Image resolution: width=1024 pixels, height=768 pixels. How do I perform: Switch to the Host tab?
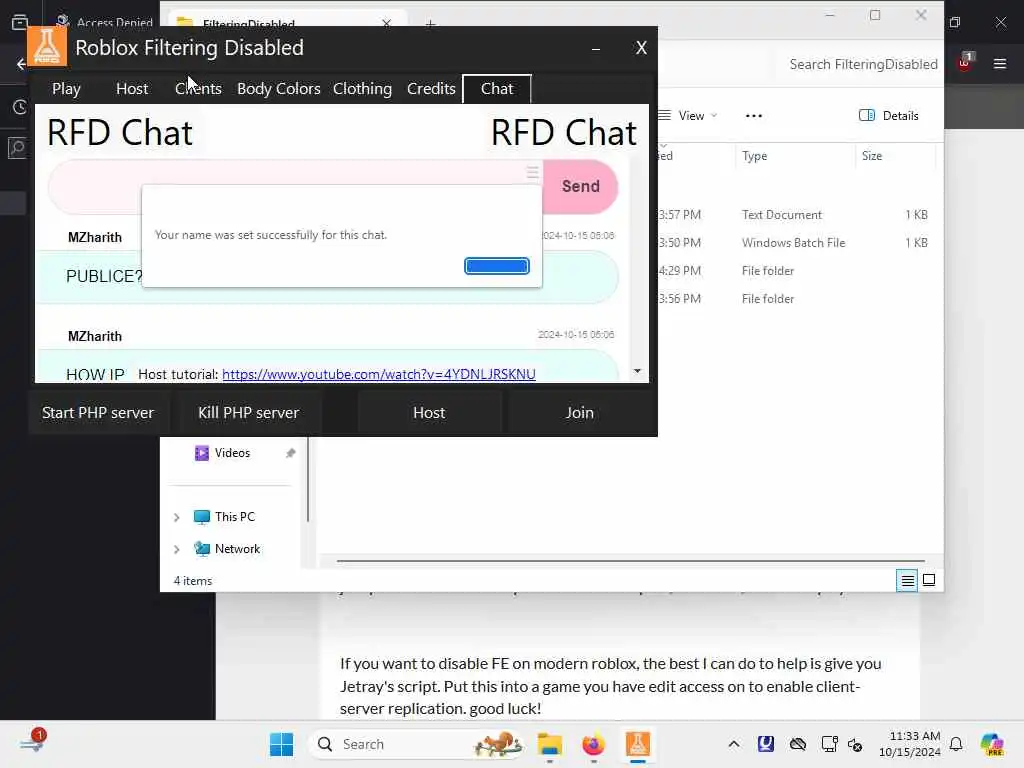[132, 89]
